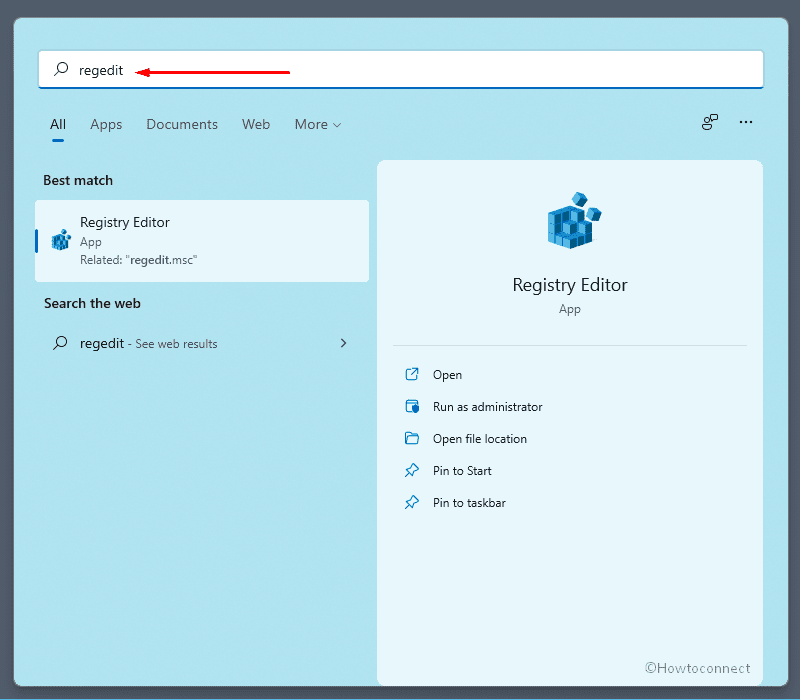Screen dimensions: 800x700
Task: Choose Pin to Start
Action: point(462,471)
